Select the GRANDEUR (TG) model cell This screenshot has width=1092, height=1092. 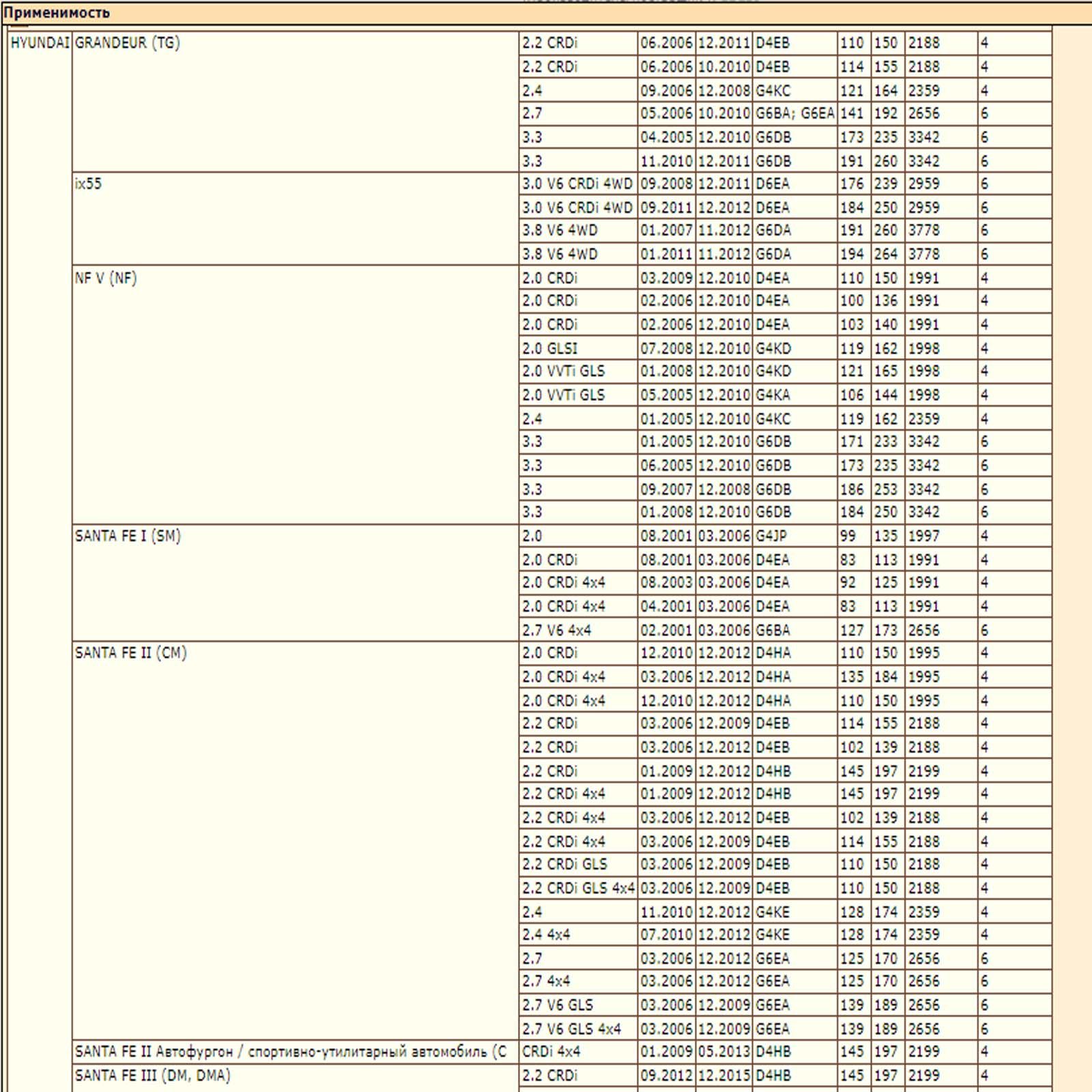128,43
